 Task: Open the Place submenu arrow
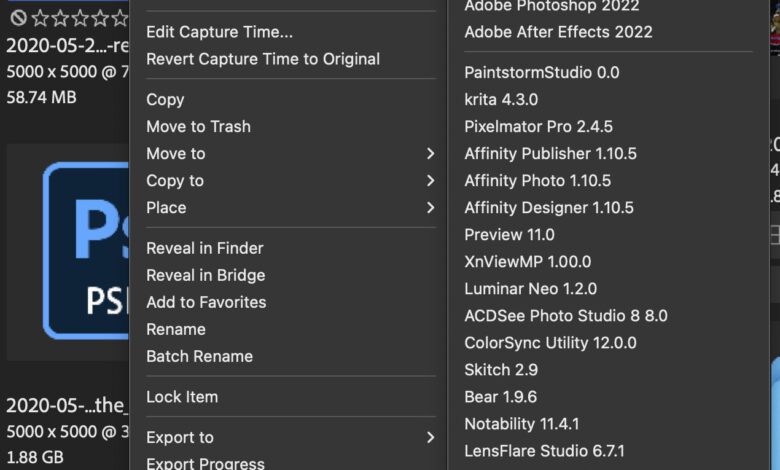430,208
